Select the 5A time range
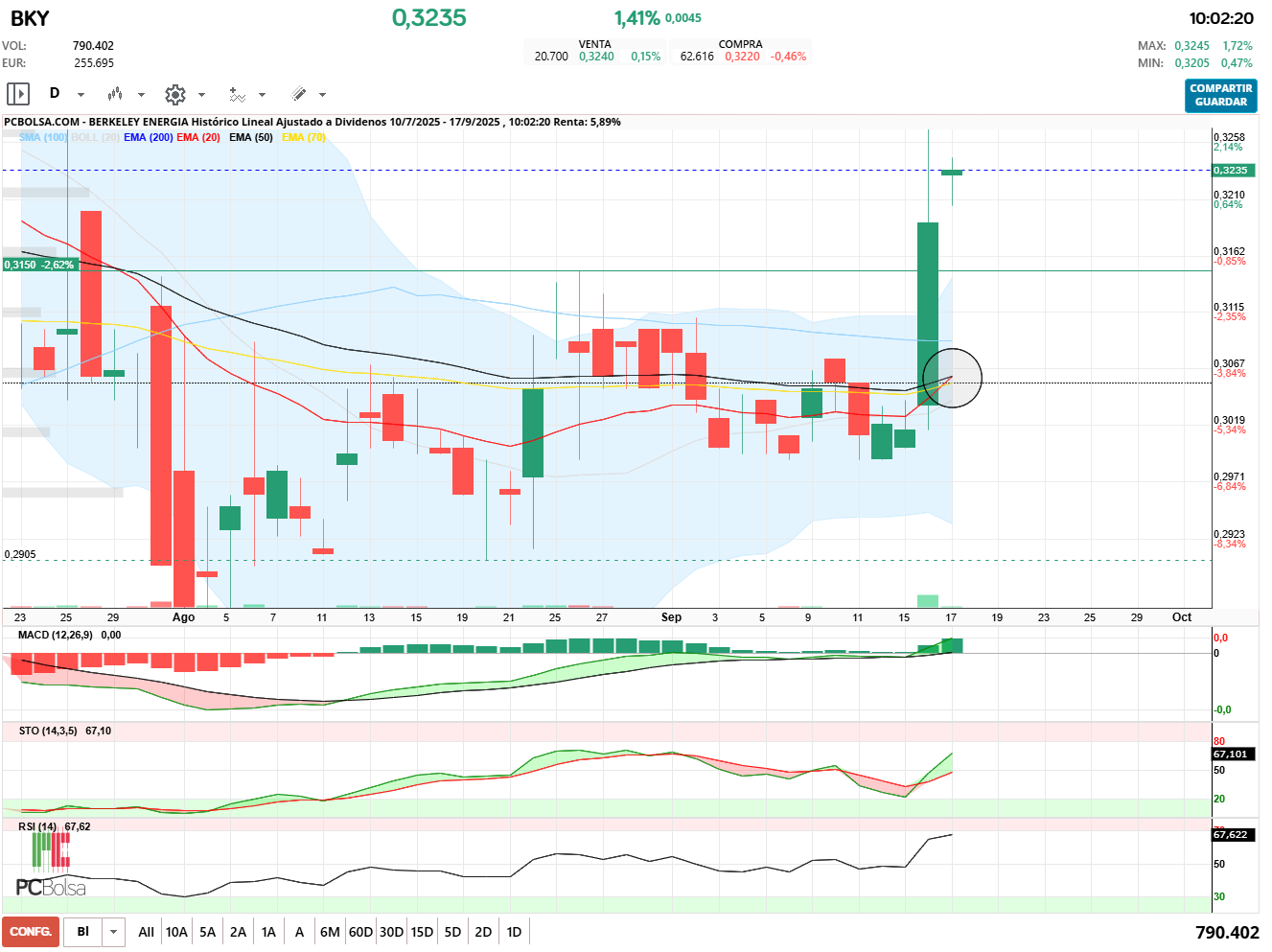The width and height of the screenshot is (1272, 952). 207,932
